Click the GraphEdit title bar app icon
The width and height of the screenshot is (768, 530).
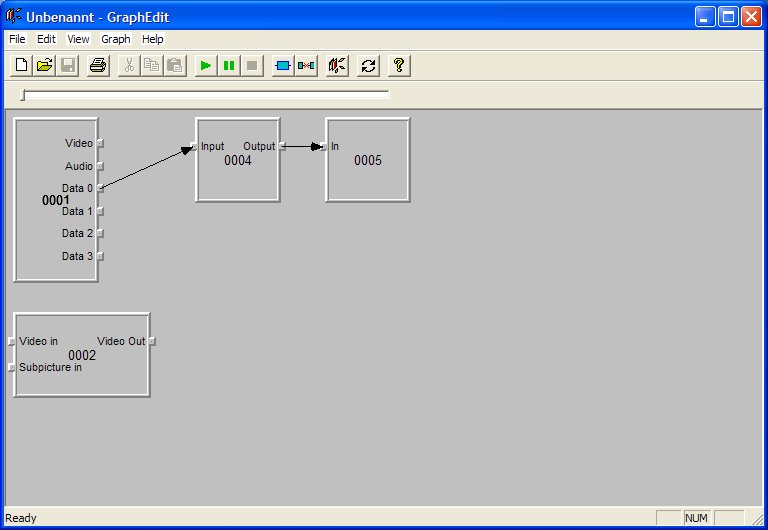coord(14,16)
